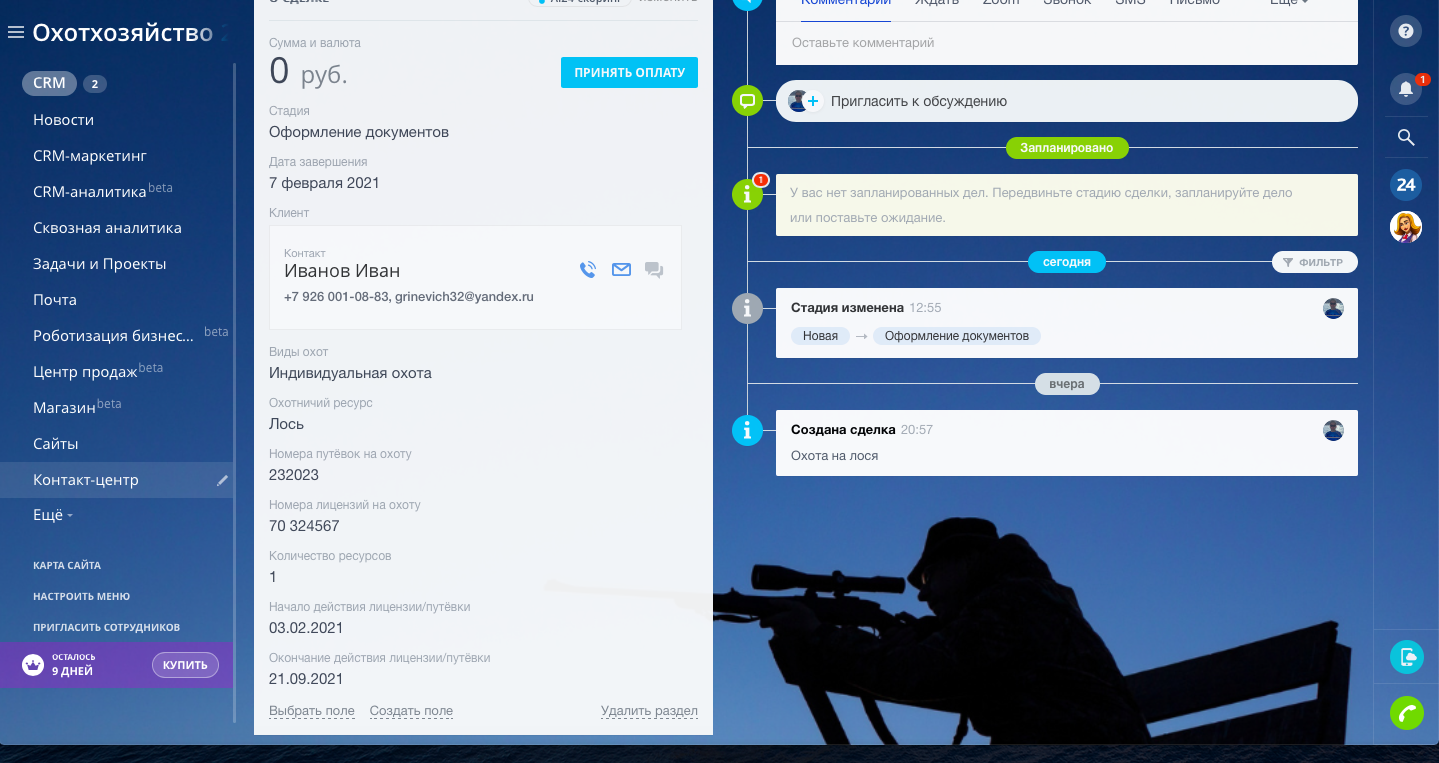This screenshot has height=763, width=1439.
Task: Click ПРИГЛАСИТЬ СОТРУДНИКОВ link
Action: click(x=107, y=627)
